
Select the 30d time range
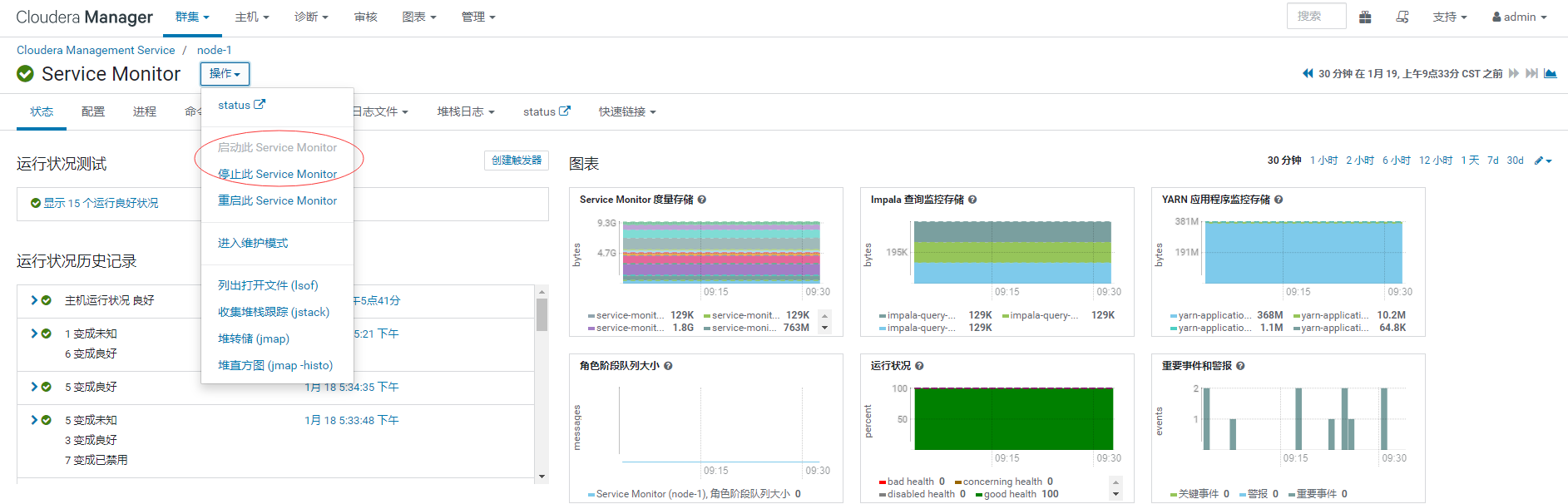point(1515,161)
